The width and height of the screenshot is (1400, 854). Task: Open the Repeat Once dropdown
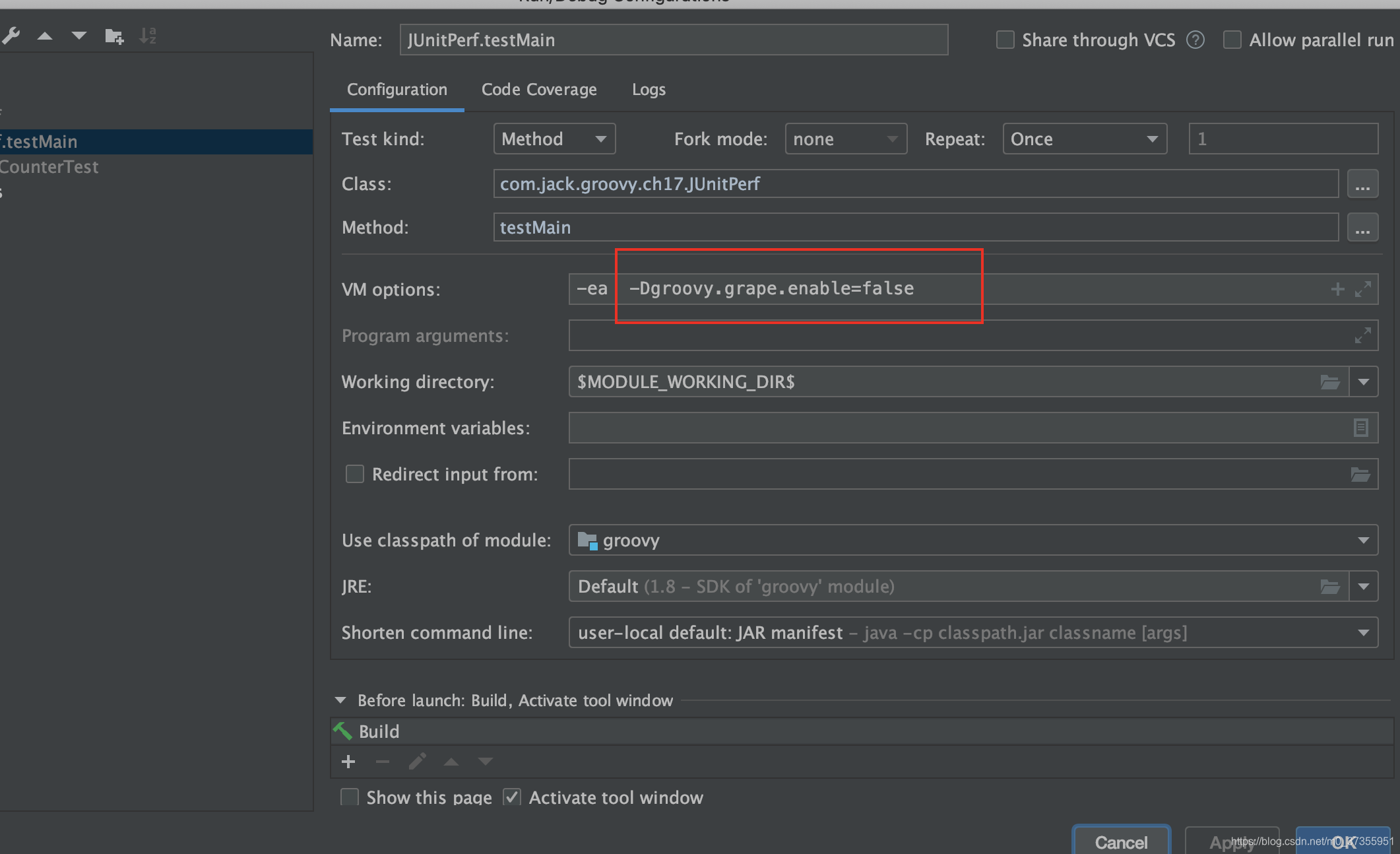point(1084,139)
